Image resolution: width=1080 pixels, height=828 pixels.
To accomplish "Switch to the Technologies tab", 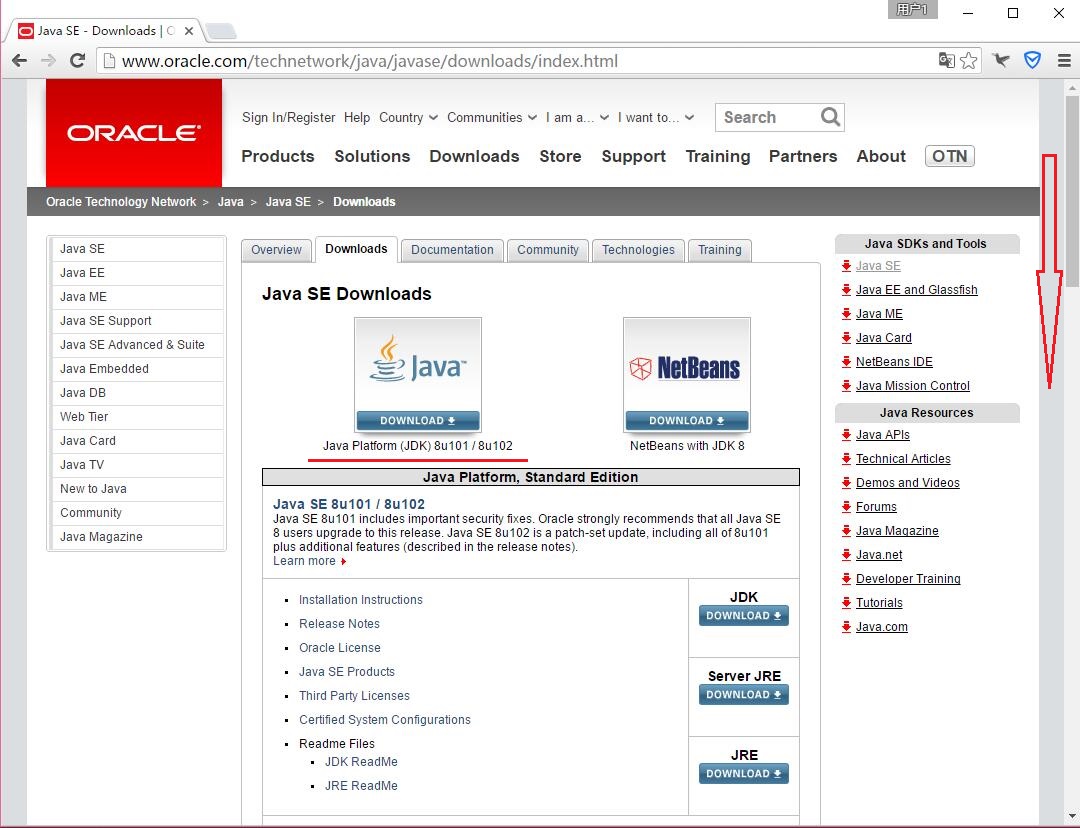I will 638,250.
